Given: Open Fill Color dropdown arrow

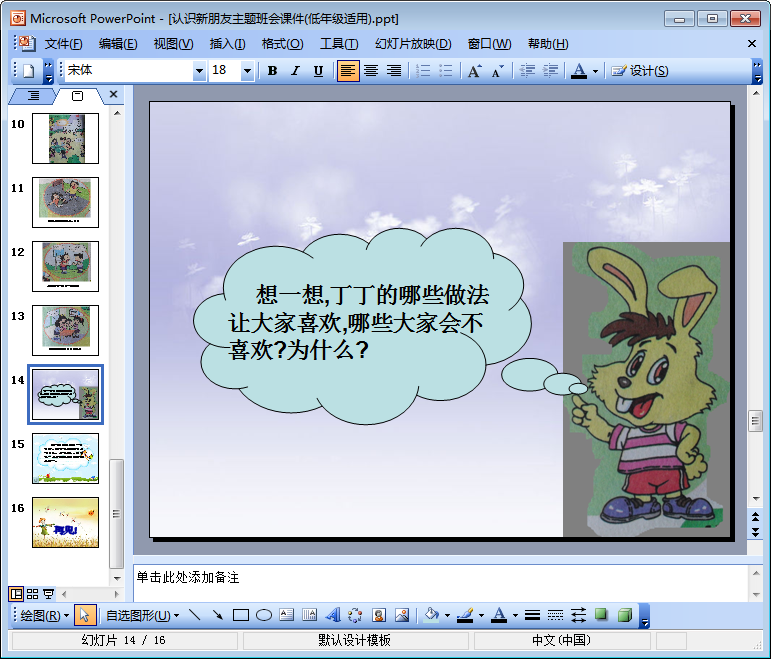Looking at the screenshot, I should pos(447,615).
